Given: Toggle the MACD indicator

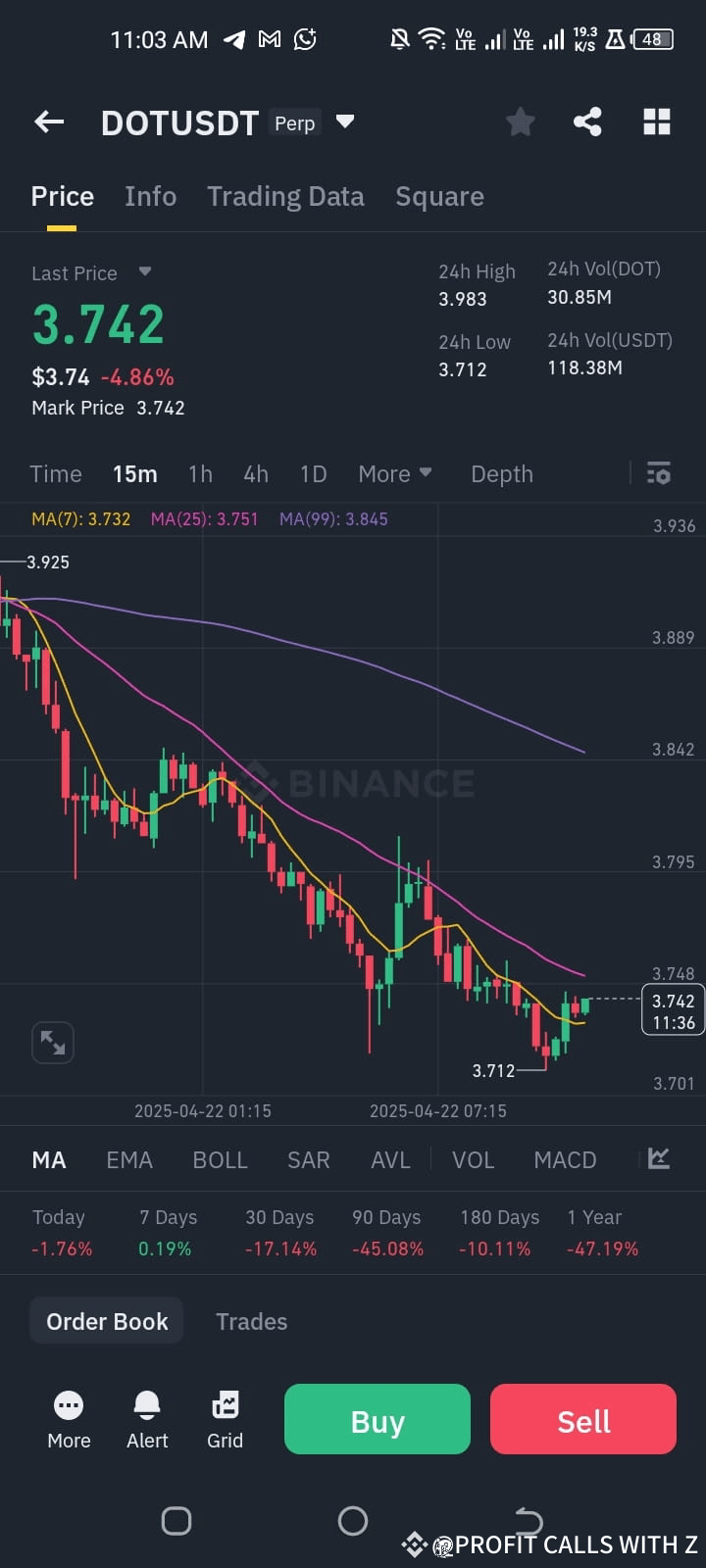Looking at the screenshot, I should click(565, 1159).
